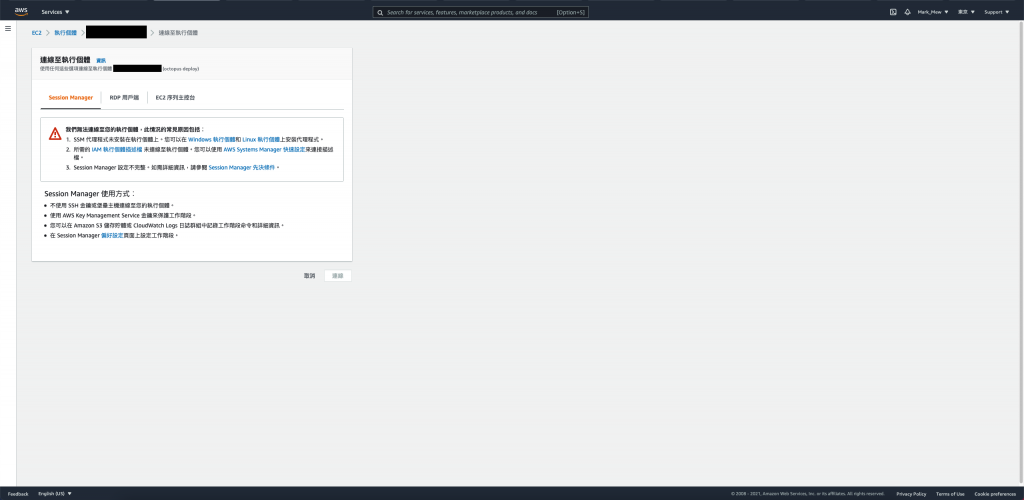1024x500 pixels.
Task: Click the 連線至執行個體 breadcrumb text
Action: (178, 32)
